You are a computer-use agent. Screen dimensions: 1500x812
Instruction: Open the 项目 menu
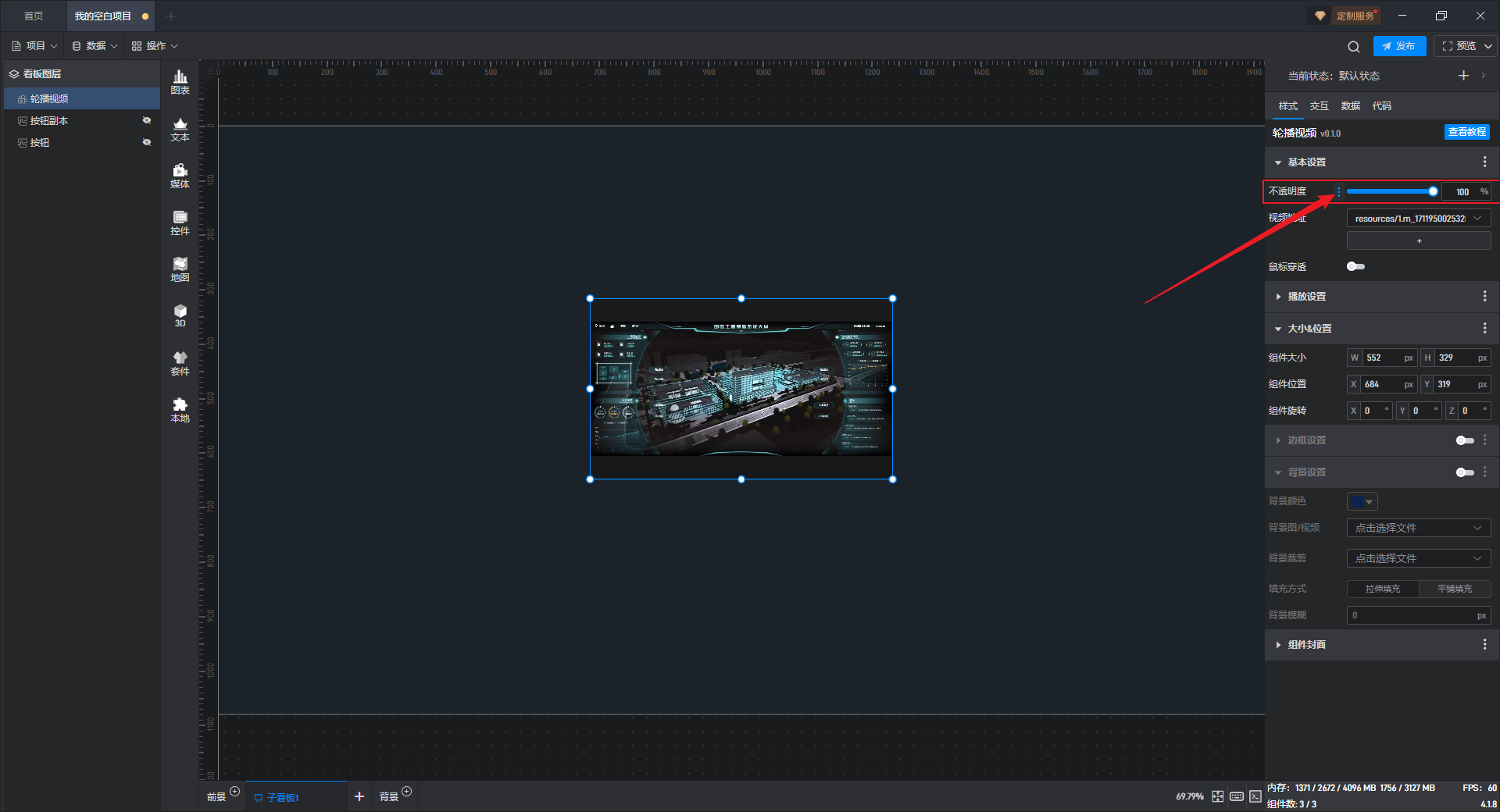tap(35, 46)
